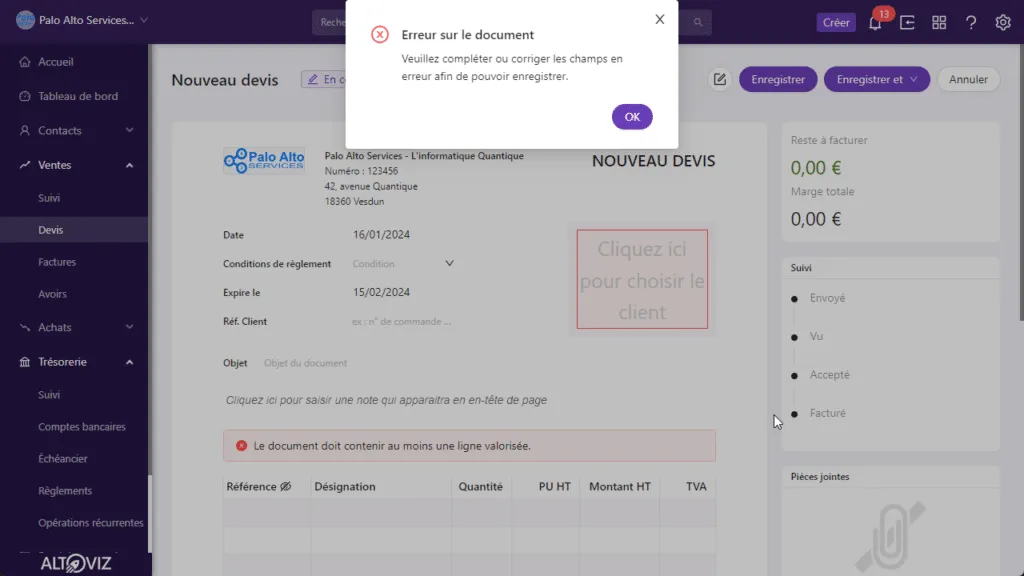Open the Enregistrer et dropdown button
Screen dimensions: 1024x576
[876, 79]
